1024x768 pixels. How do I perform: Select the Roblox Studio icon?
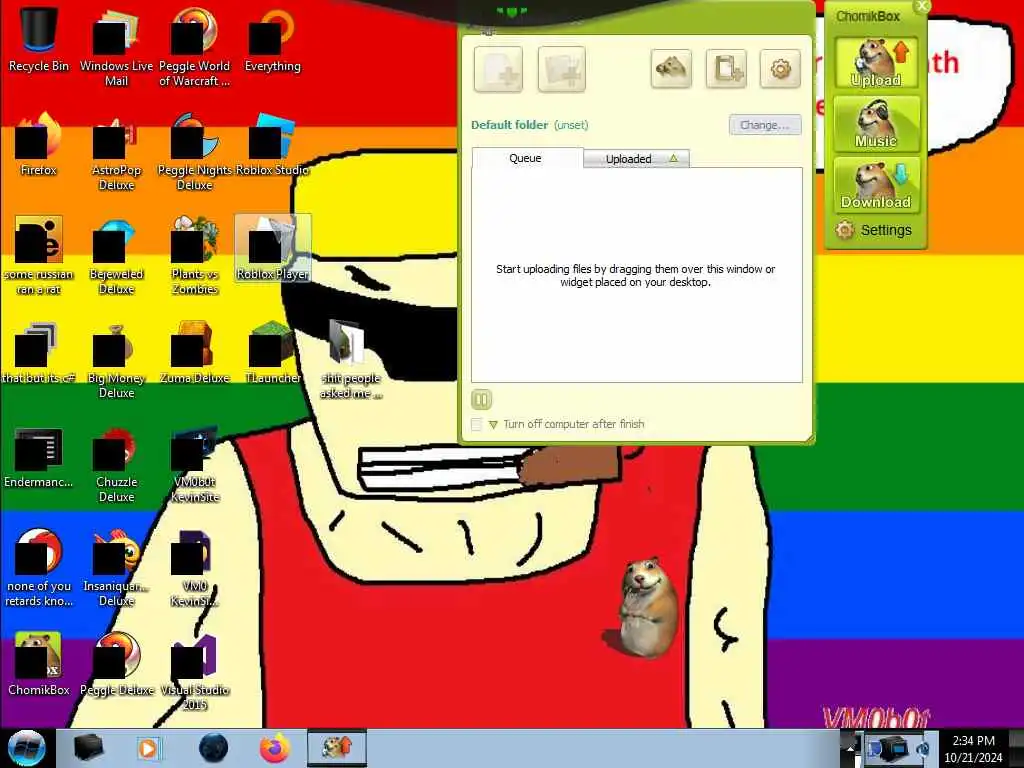click(x=273, y=144)
